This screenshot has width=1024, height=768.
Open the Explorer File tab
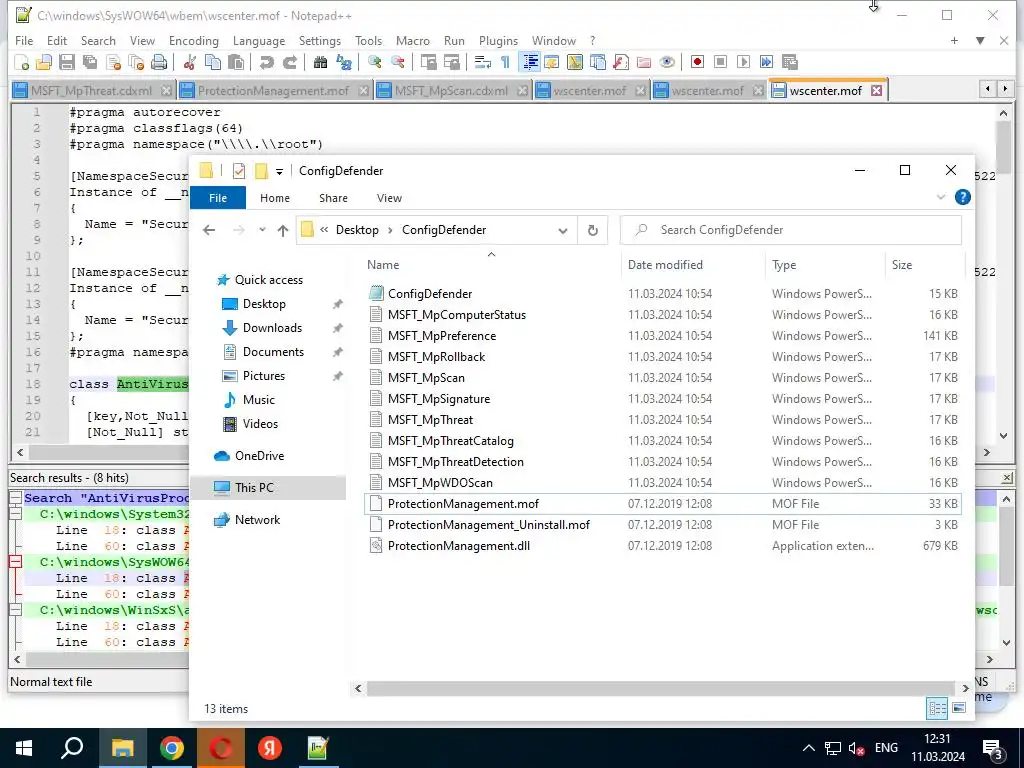point(218,198)
